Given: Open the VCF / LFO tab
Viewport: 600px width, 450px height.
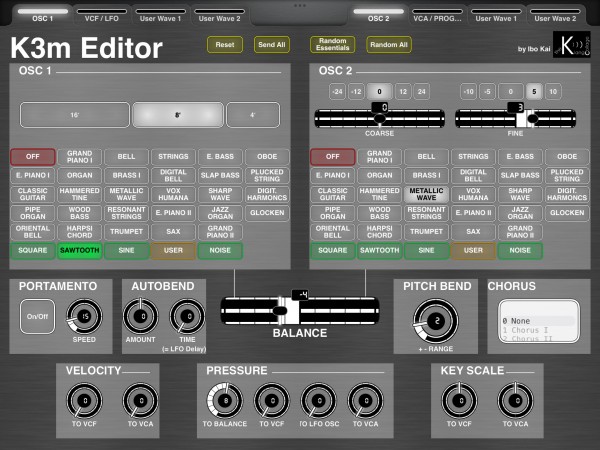Looking at the screenshot, I should (x=101, y=15).
